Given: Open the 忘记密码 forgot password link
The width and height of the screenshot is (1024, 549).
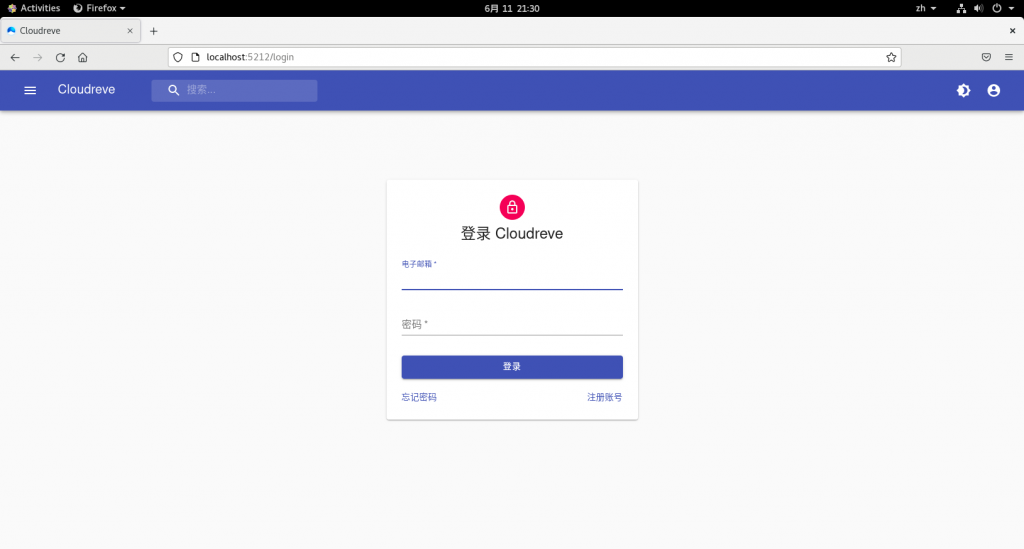Looking at the screenshot, I should [419, 397].
